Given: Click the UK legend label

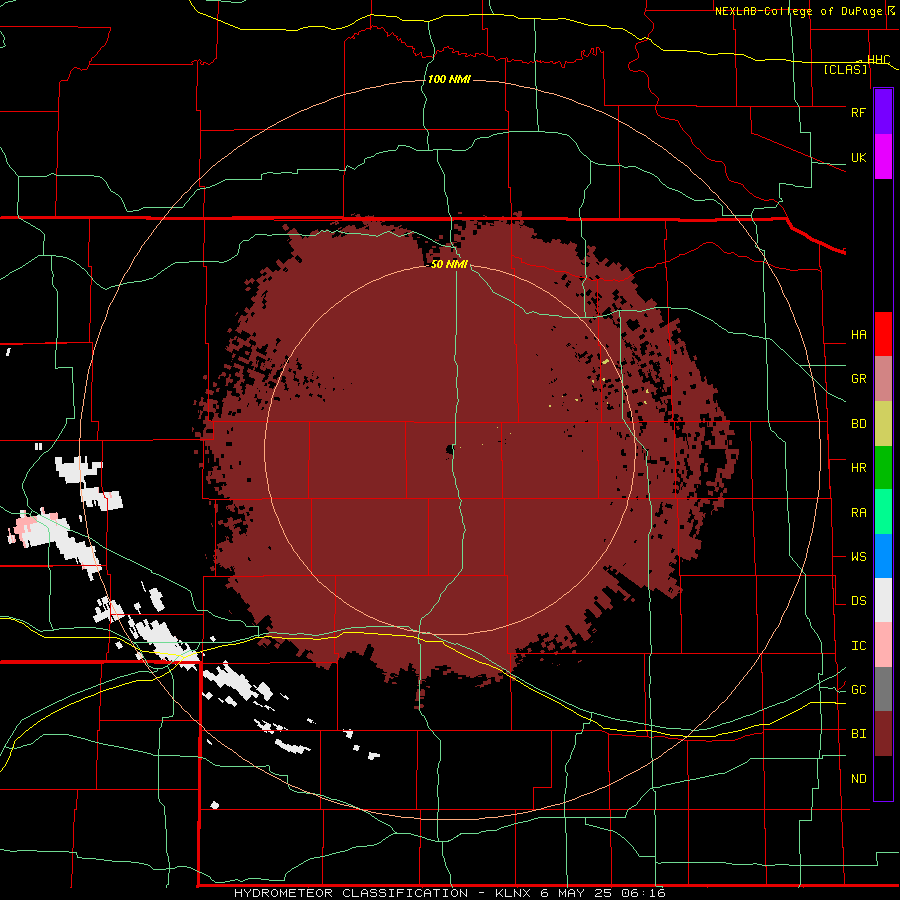Looking at the screenshot, I should tap(858, 157).
